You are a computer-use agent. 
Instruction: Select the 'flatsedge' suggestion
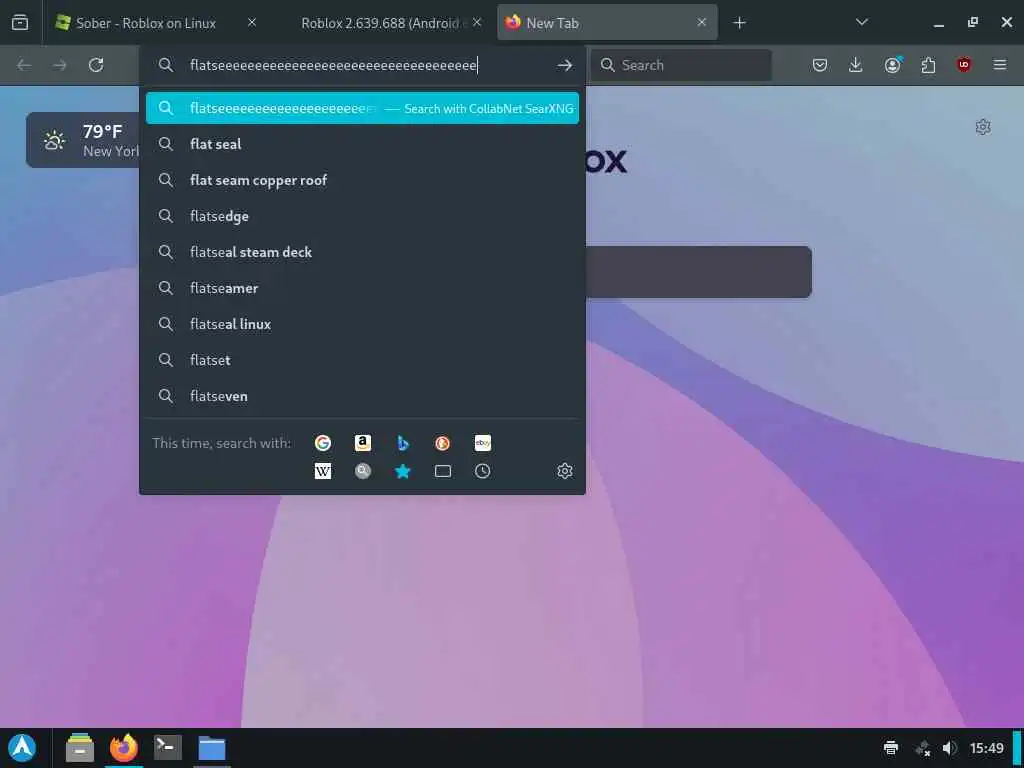pos(362,216)
